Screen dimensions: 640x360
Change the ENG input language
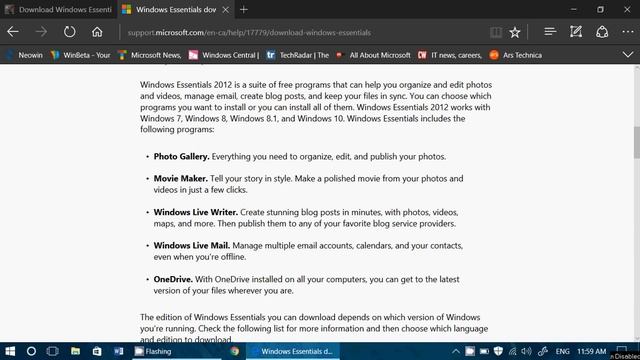coord(562,351)
